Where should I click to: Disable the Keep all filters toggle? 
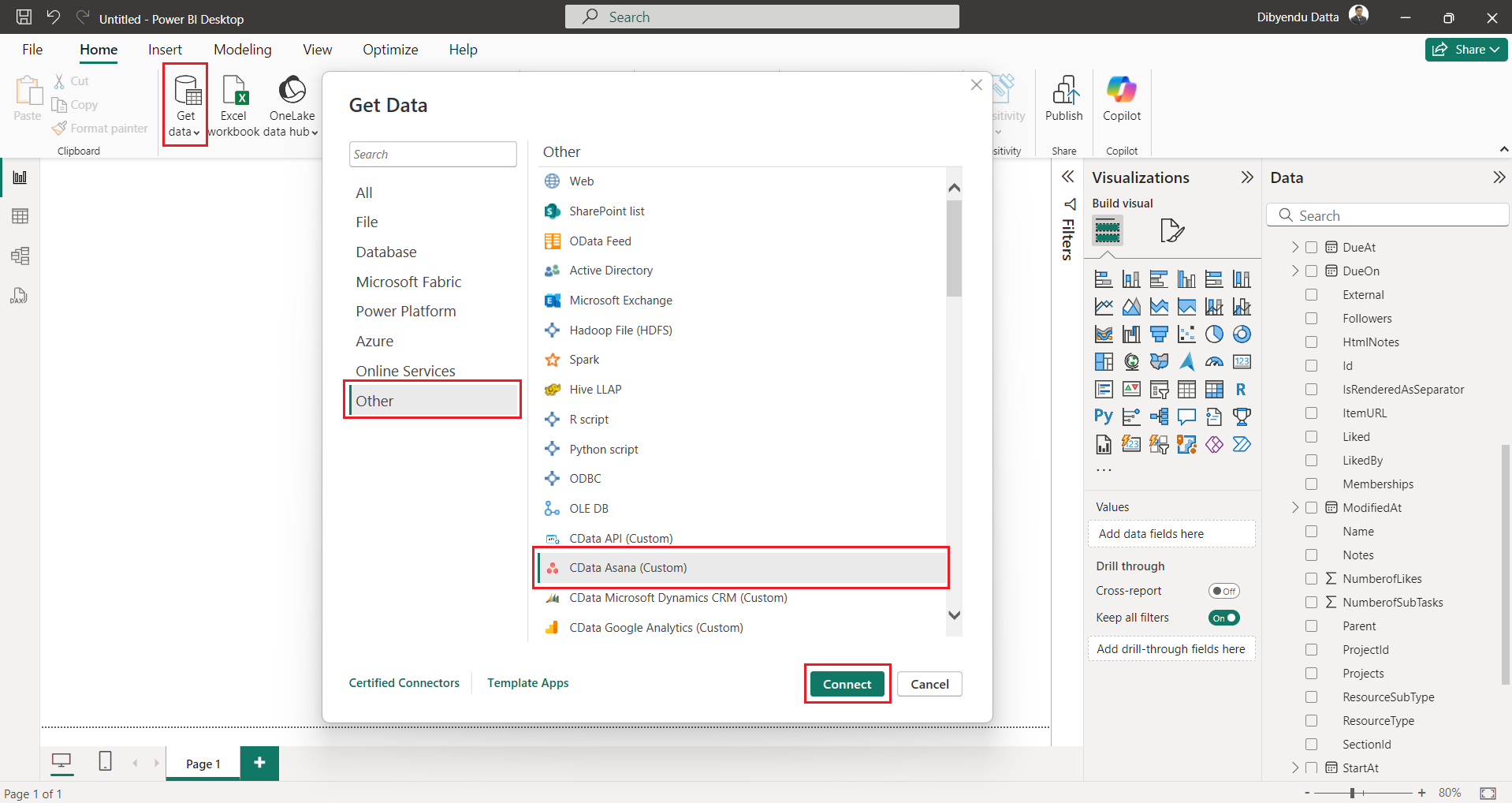click(x=1223, y=618)
